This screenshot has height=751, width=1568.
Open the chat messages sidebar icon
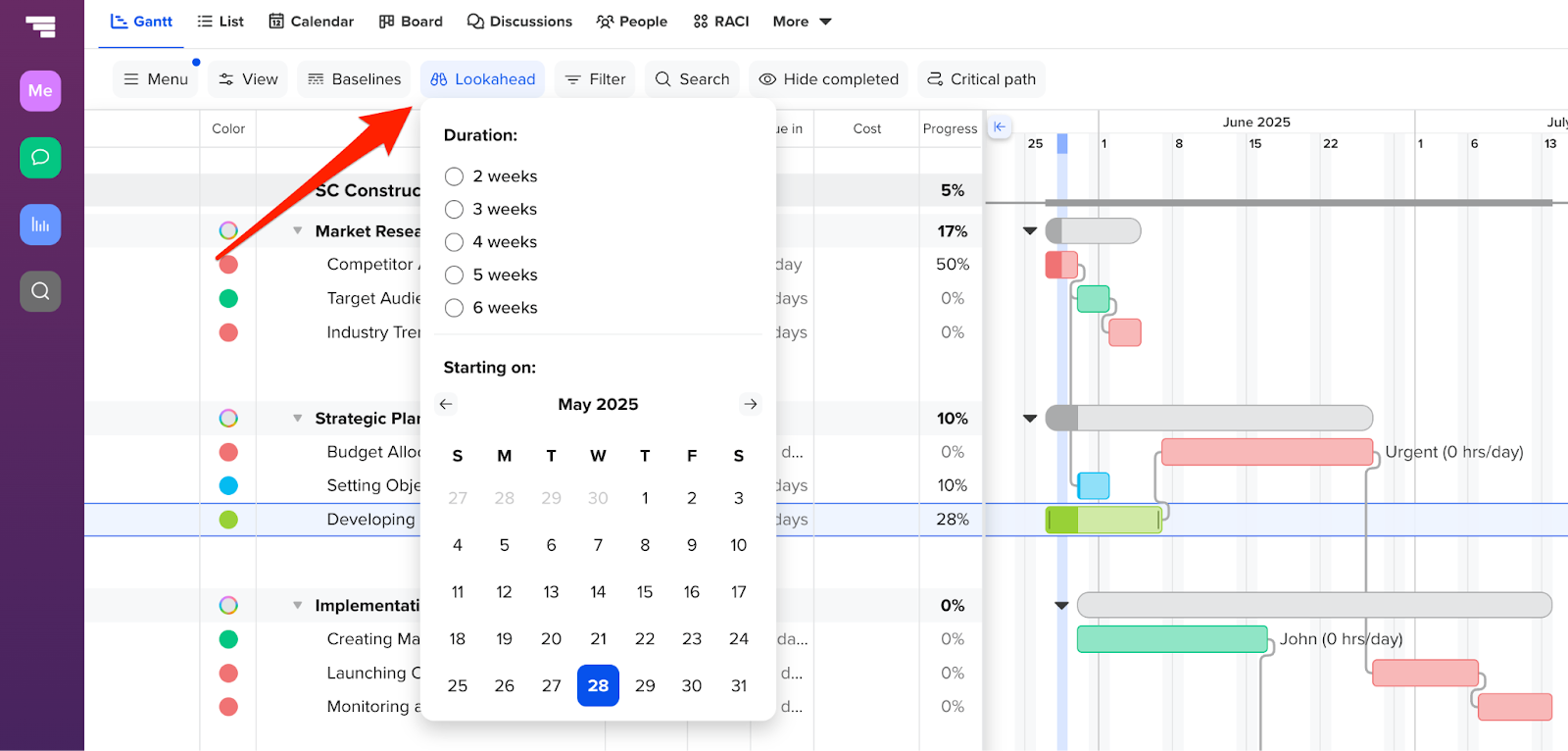pyautogui.click(x=40, y=158)
